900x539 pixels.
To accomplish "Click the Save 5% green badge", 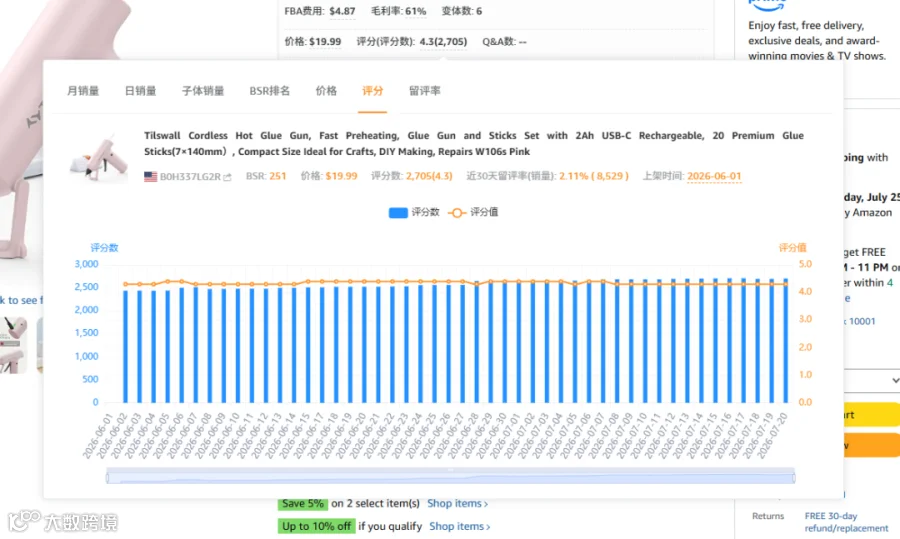I will tap(302, 503).
